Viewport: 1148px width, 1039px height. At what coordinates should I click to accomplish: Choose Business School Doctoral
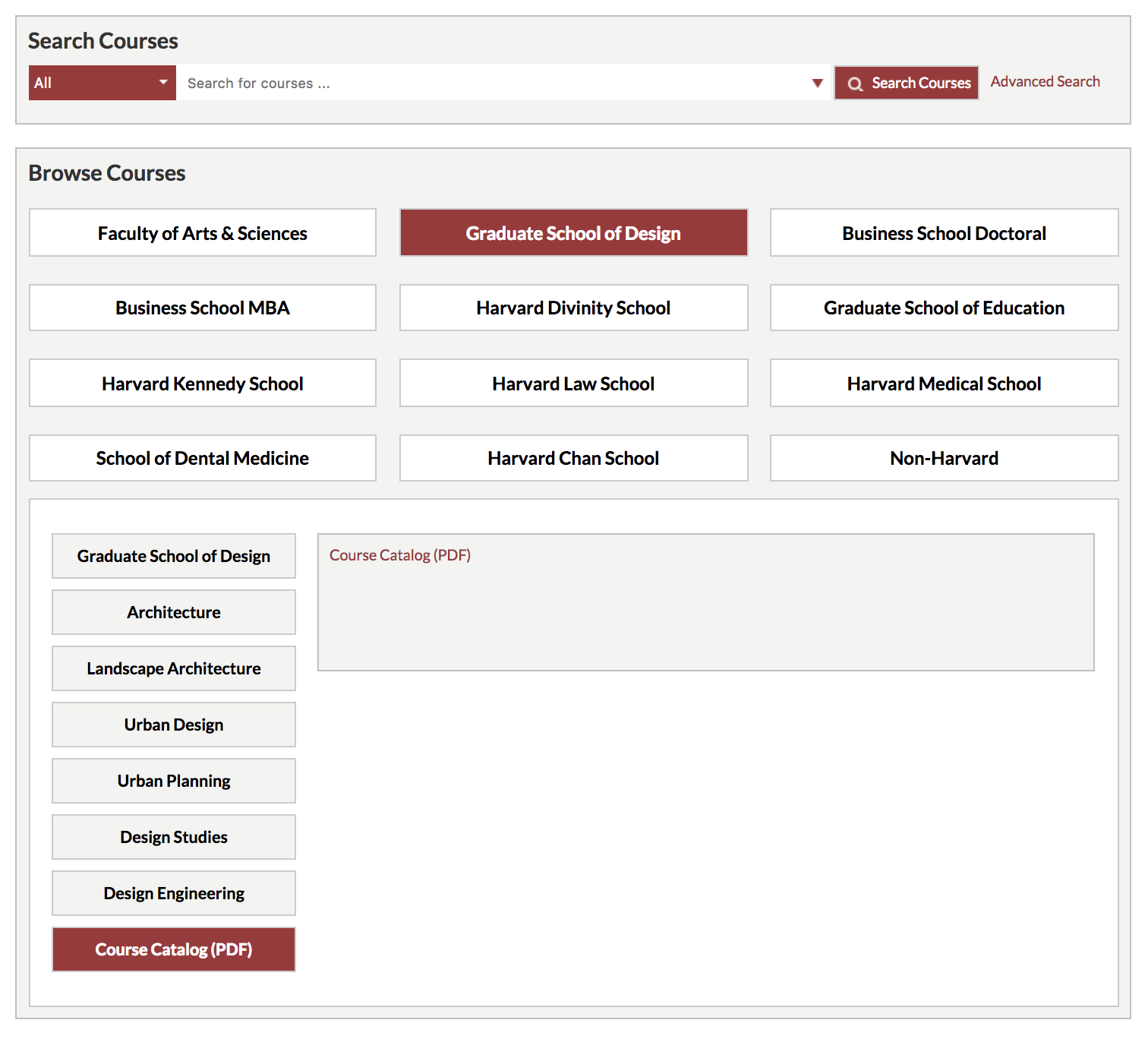point(944,233)
